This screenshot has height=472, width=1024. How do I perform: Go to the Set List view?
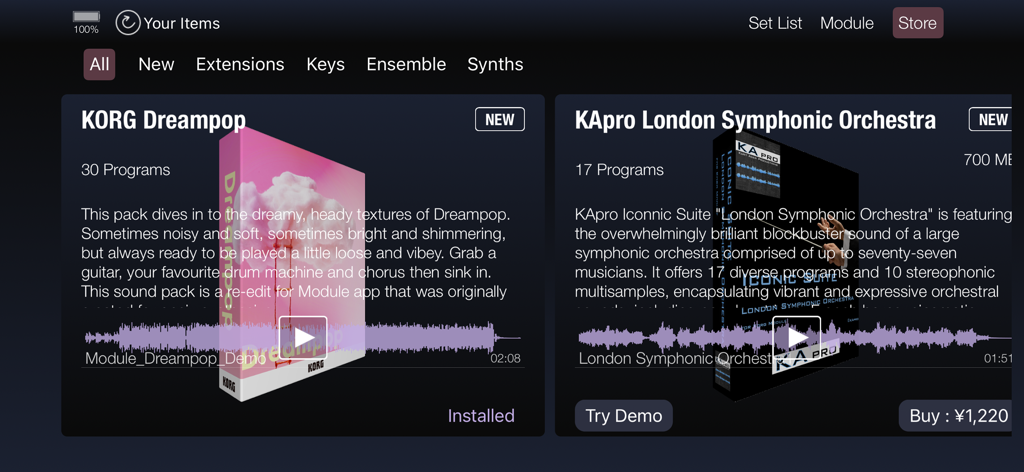(x=775, y=23)
